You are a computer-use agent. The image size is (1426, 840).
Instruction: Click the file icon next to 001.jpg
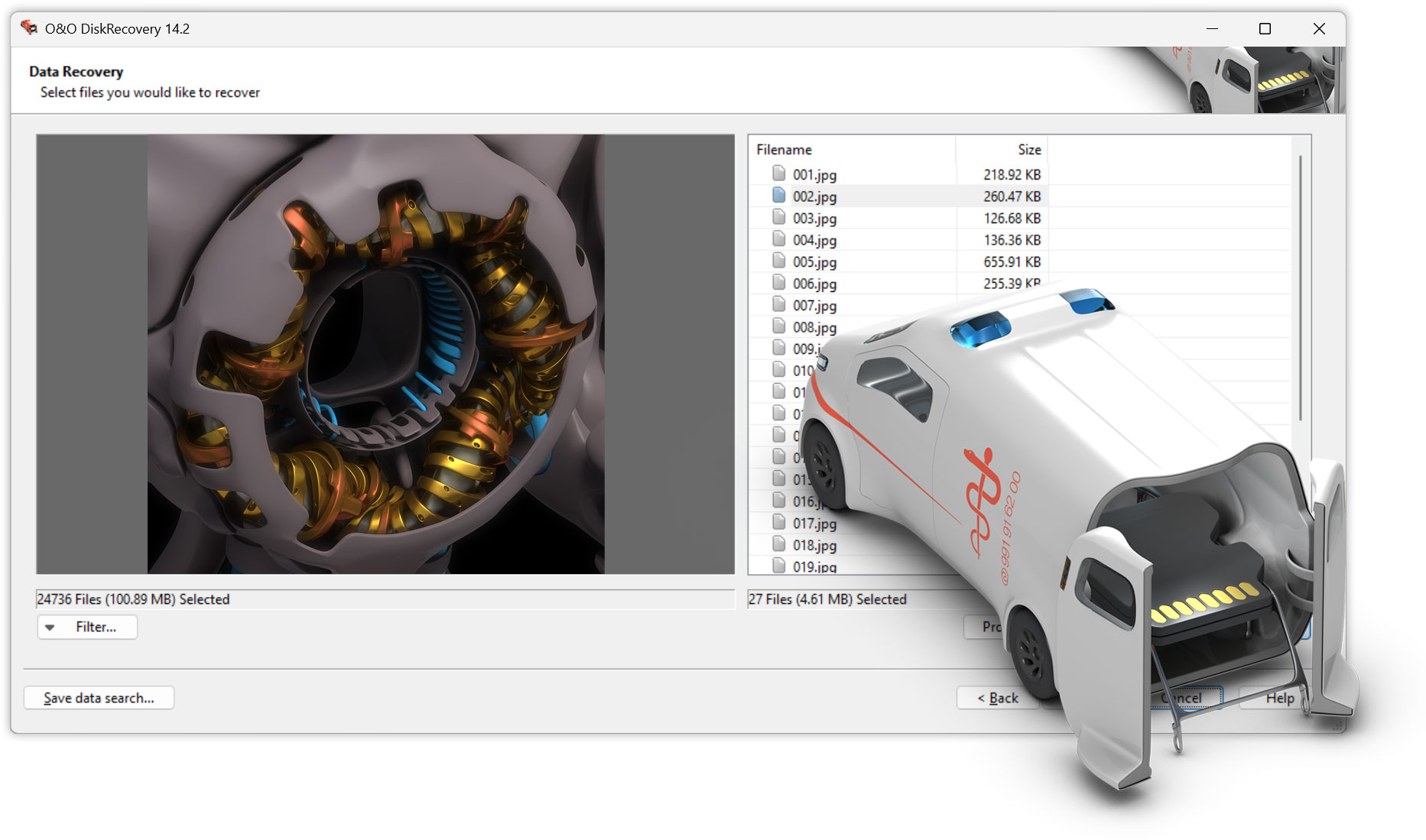point(778,174)
